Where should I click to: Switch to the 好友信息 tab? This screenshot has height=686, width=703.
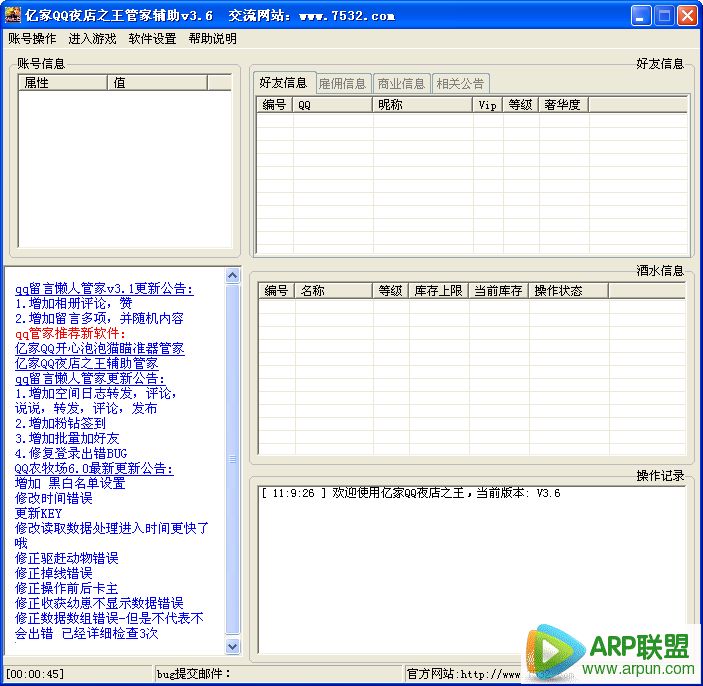tap(284, 83)
